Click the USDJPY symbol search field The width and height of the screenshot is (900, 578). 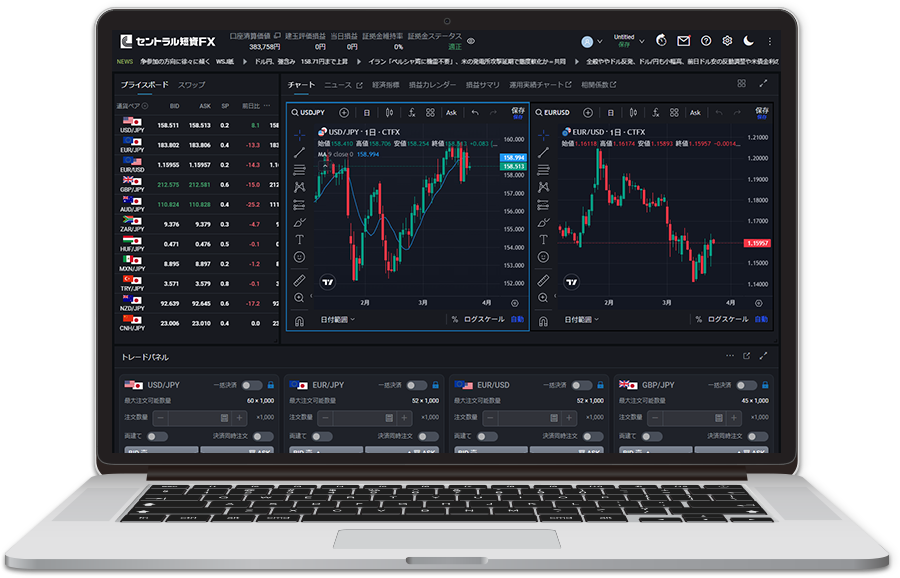click(x=312, y=113)
